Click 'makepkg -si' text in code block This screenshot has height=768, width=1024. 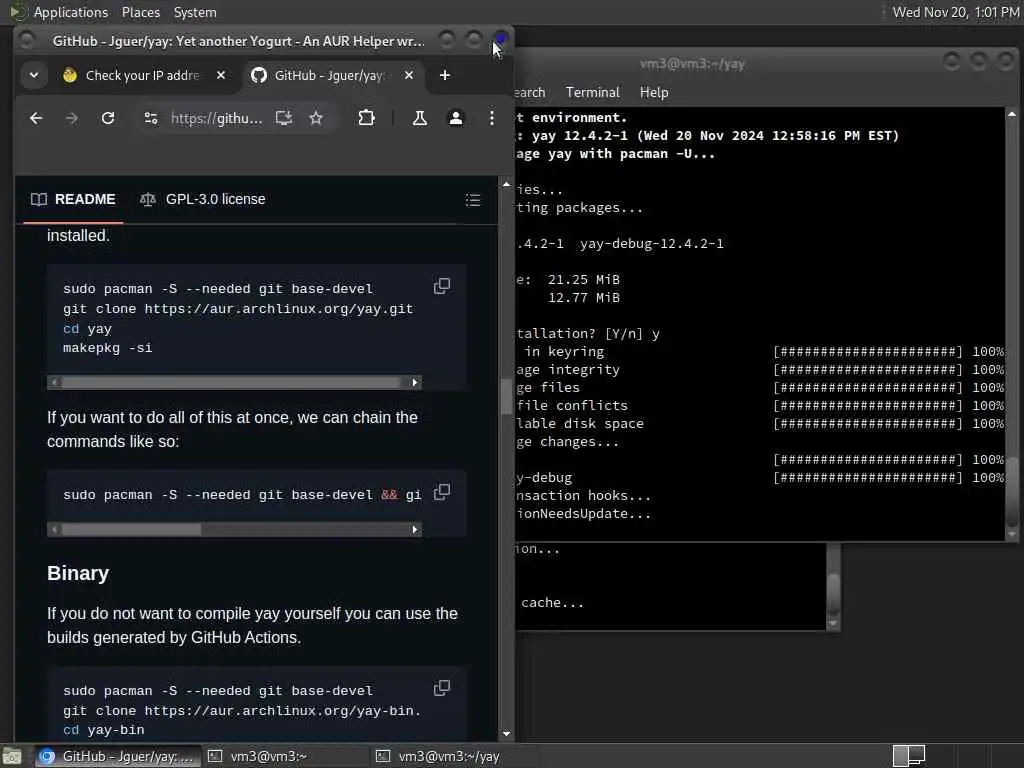tap(108, 348)
